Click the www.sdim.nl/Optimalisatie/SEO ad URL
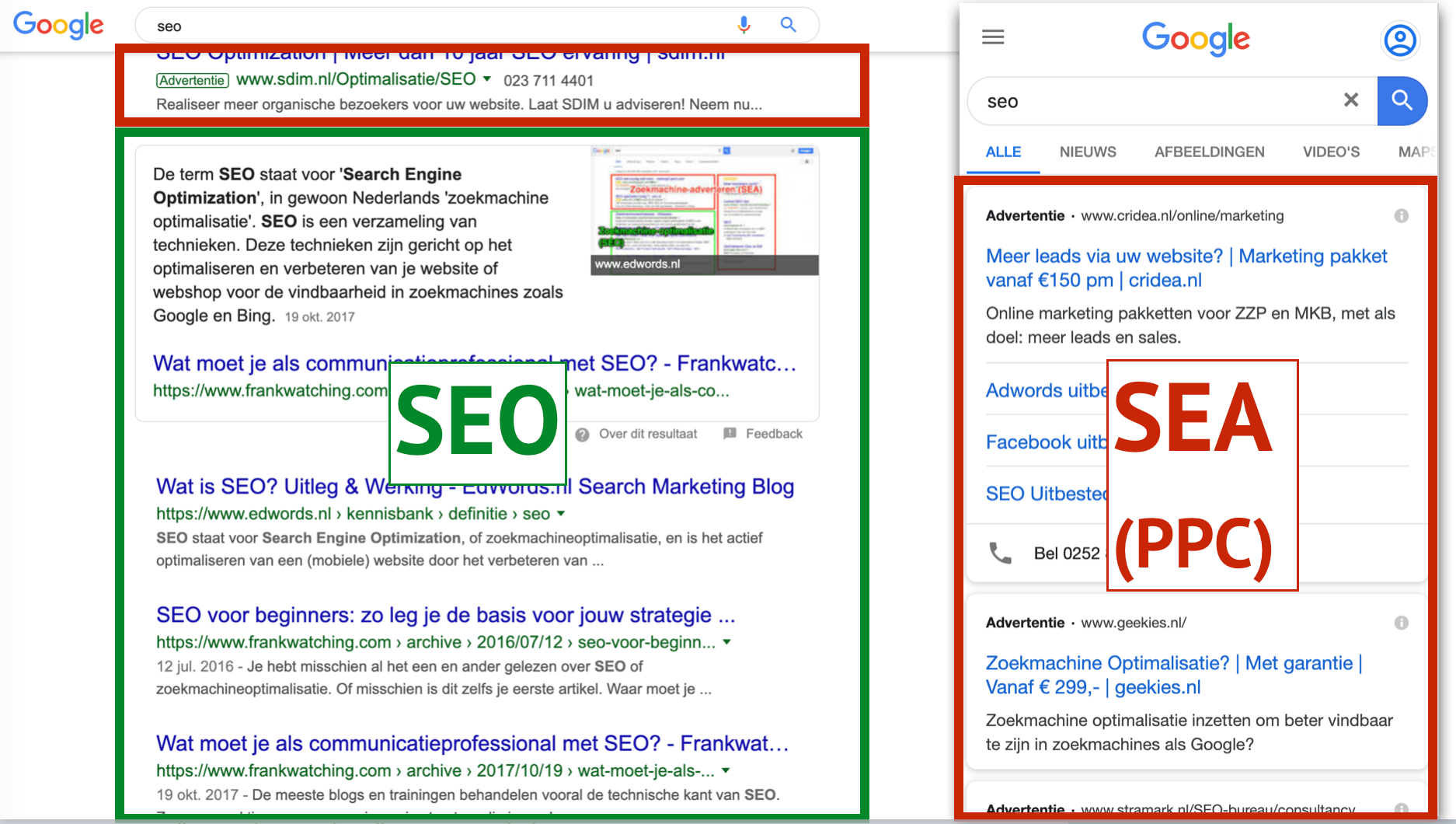 tap(356, 79)
